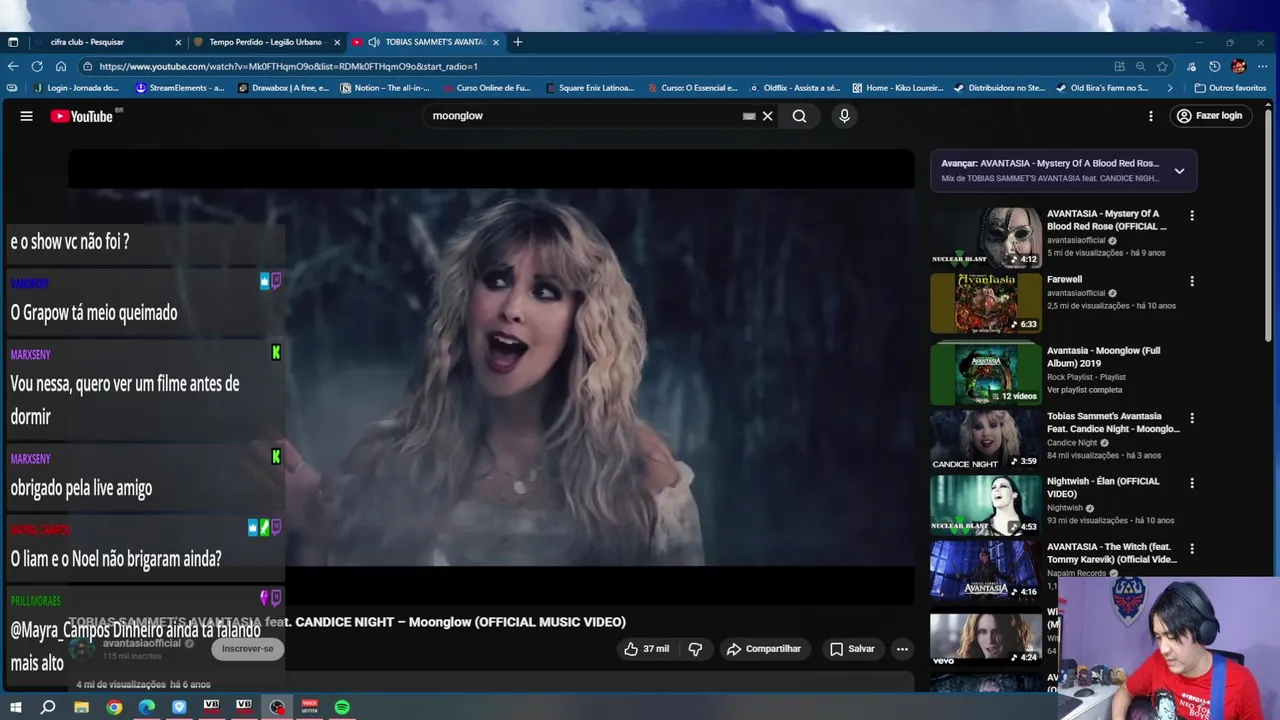The height and width of the screenshot is (720, 1280).
Task: Open Spotify from taskbar
Action: (342, 707)
